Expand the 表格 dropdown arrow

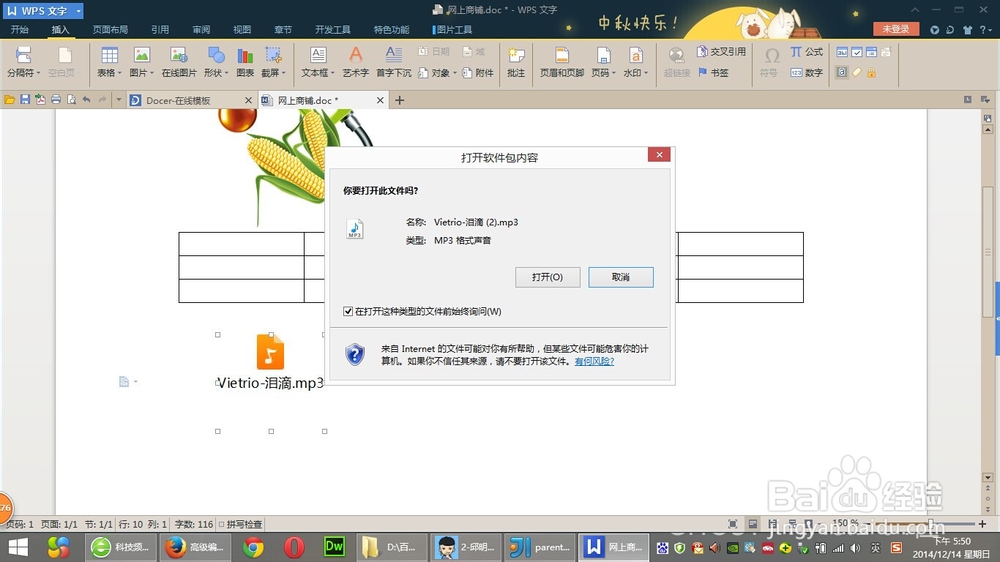click(119, 73)
